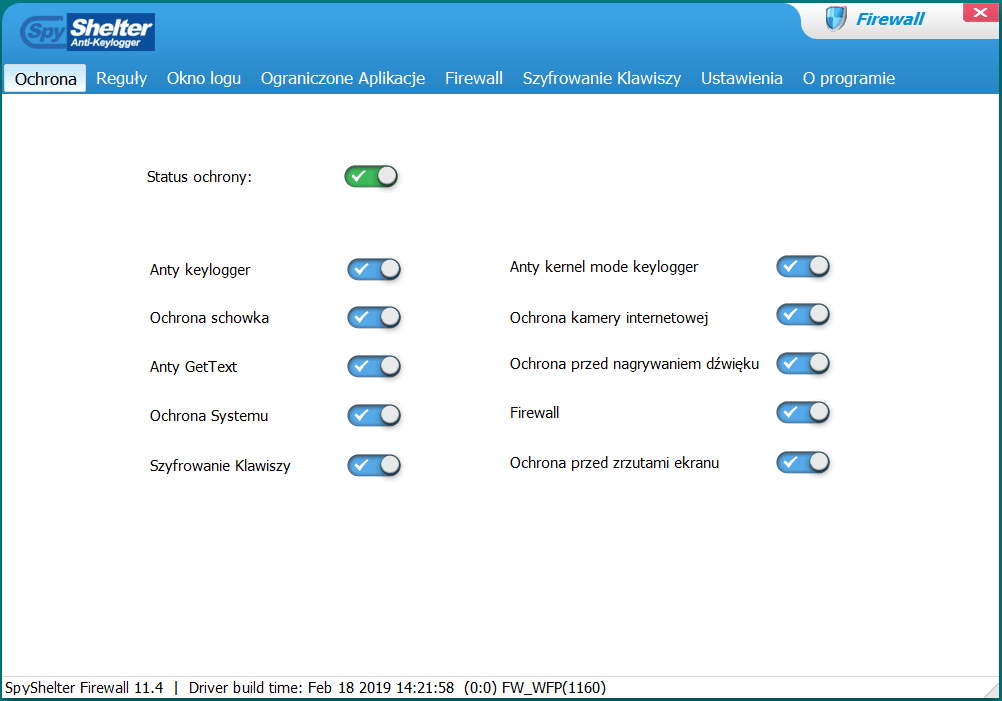Go to Ograniczone Aplikacje tab

(x=343, y=79)
